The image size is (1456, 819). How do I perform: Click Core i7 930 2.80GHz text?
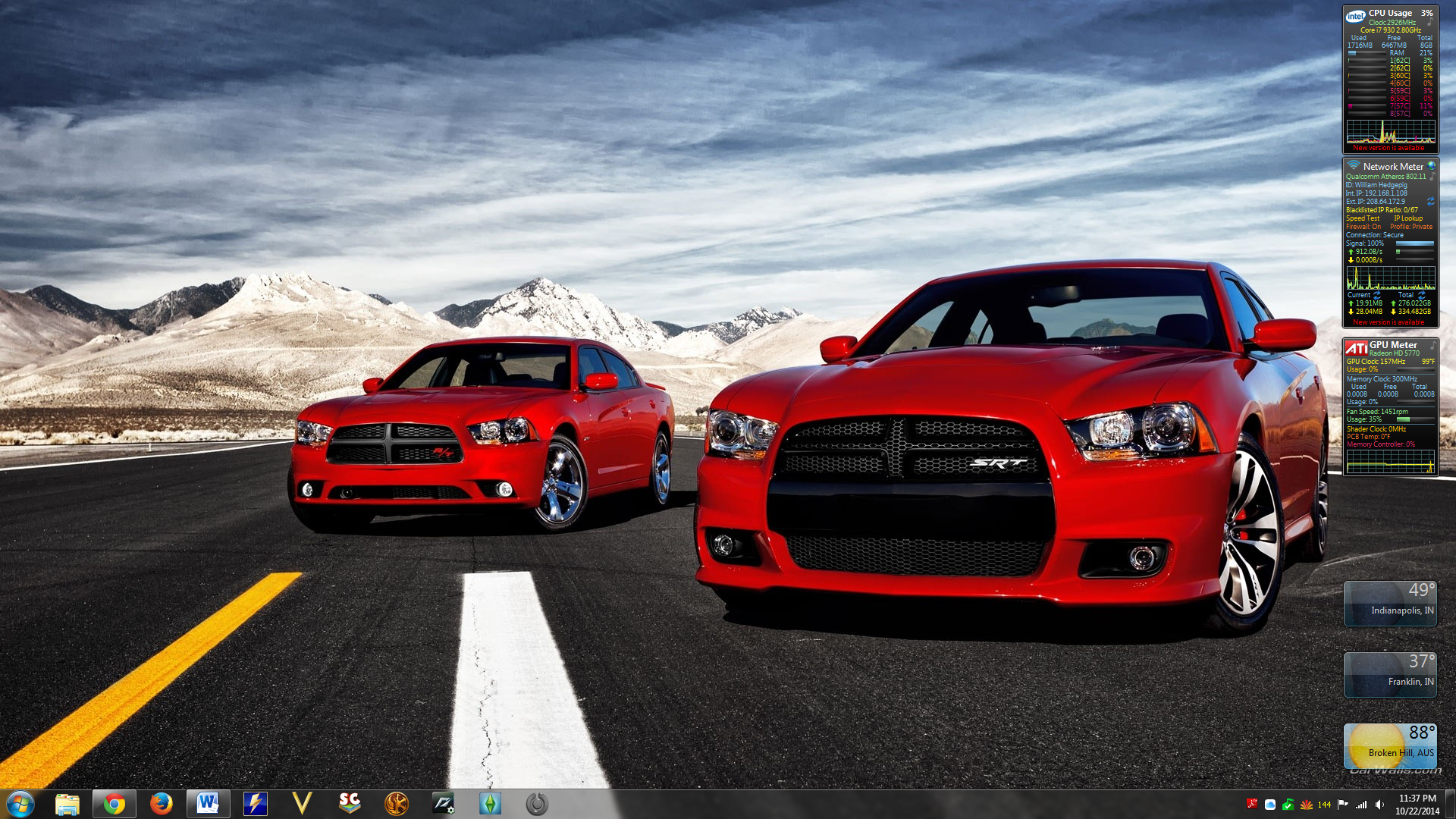click(x=1391, y=30)
